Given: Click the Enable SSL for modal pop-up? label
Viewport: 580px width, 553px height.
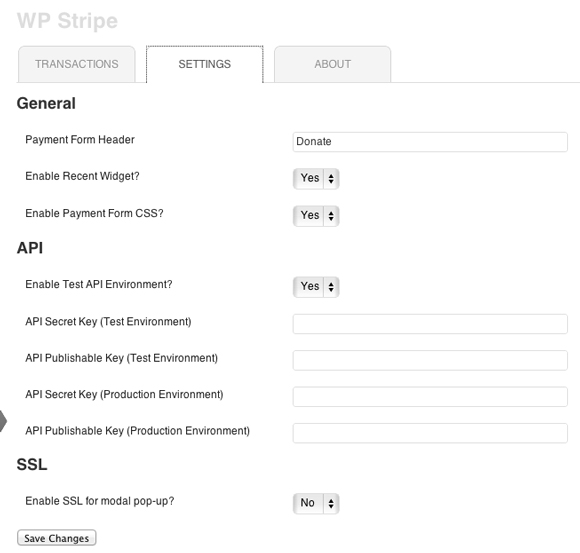Looking at the screenshot, I should 100,501.
